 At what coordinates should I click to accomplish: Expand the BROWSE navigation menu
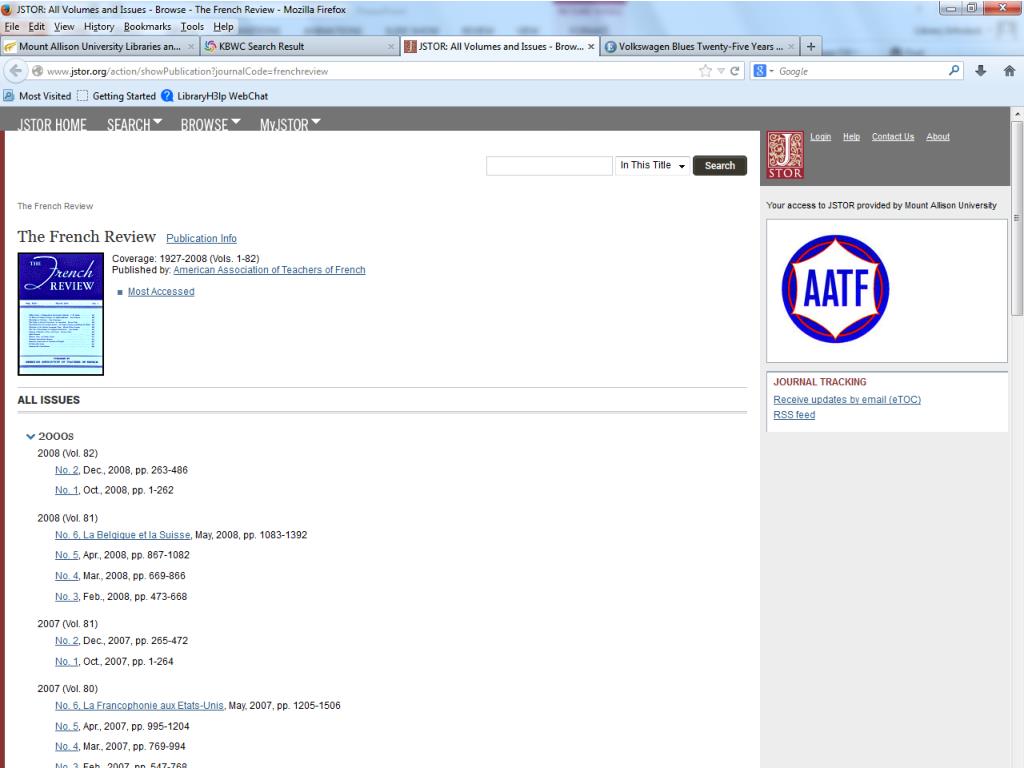click(x=210, y=124)
